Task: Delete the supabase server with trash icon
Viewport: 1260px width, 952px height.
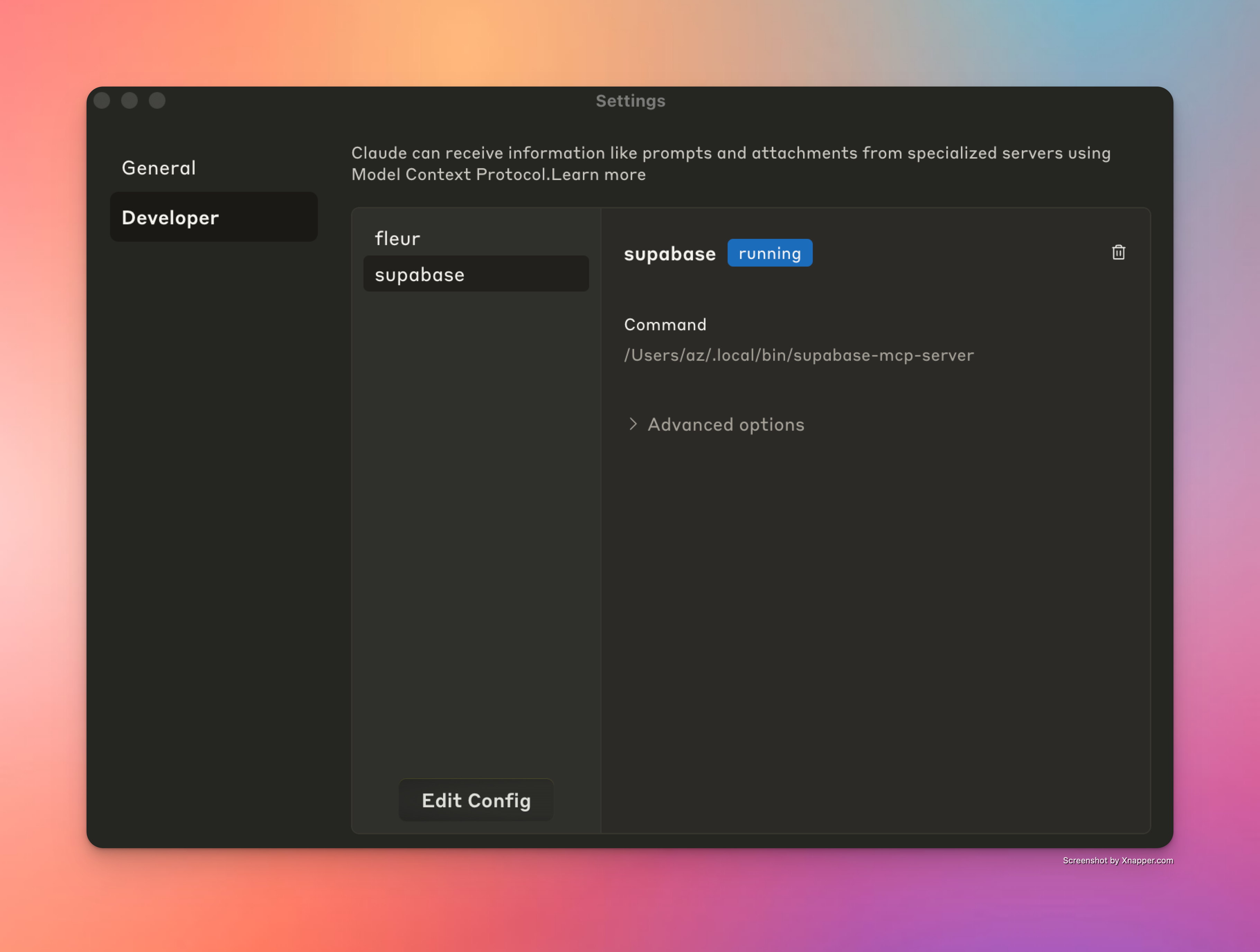Action: click(x=1118, y=252)
